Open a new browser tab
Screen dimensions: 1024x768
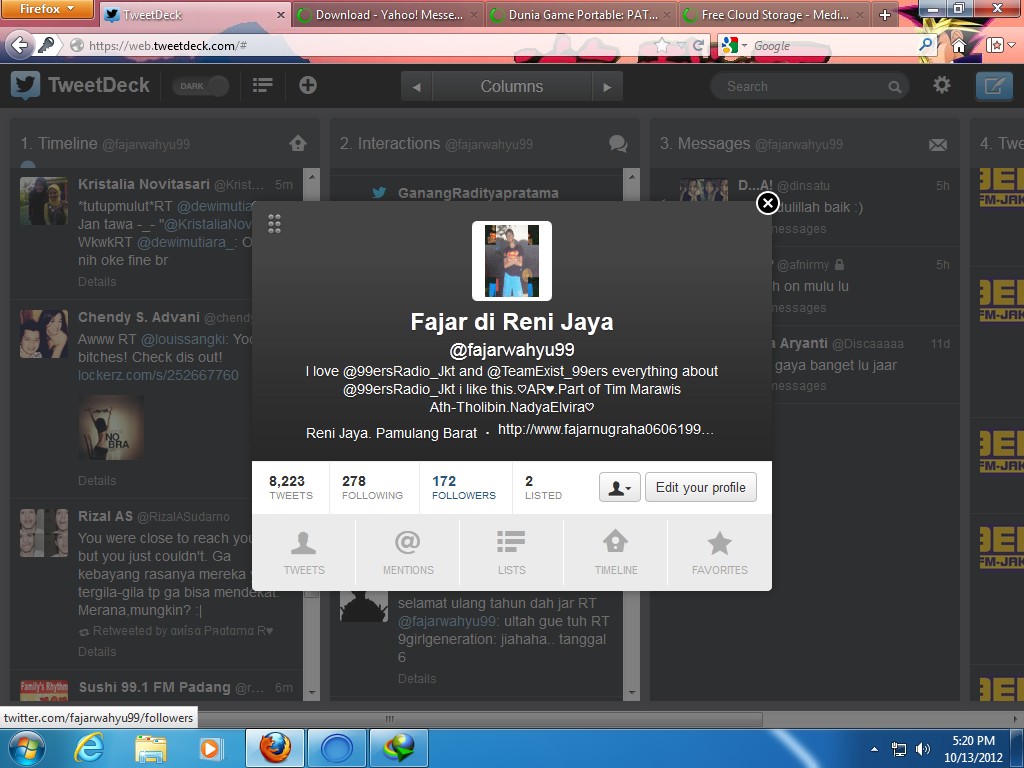[x=884, y=14]
